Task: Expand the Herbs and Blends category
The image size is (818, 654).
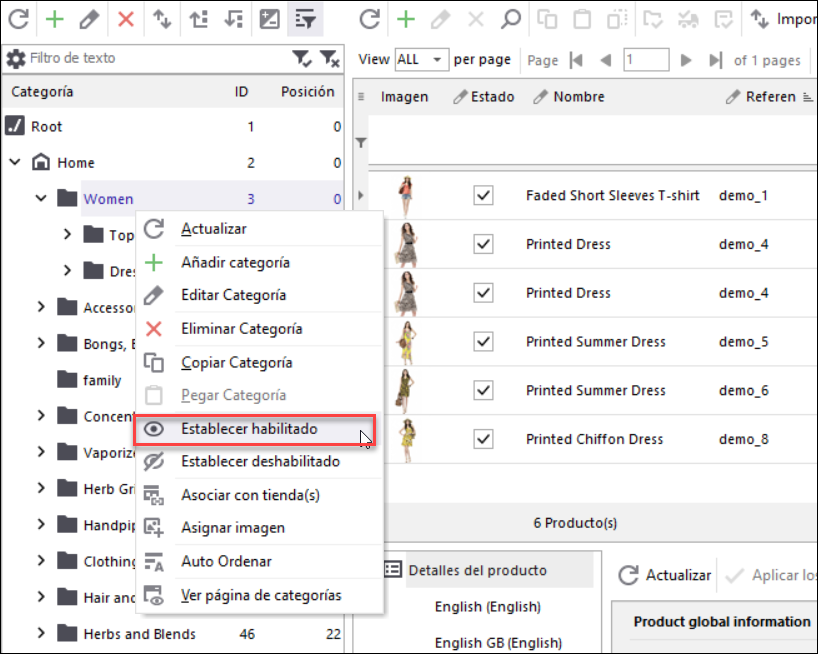Action: [41, 633]
